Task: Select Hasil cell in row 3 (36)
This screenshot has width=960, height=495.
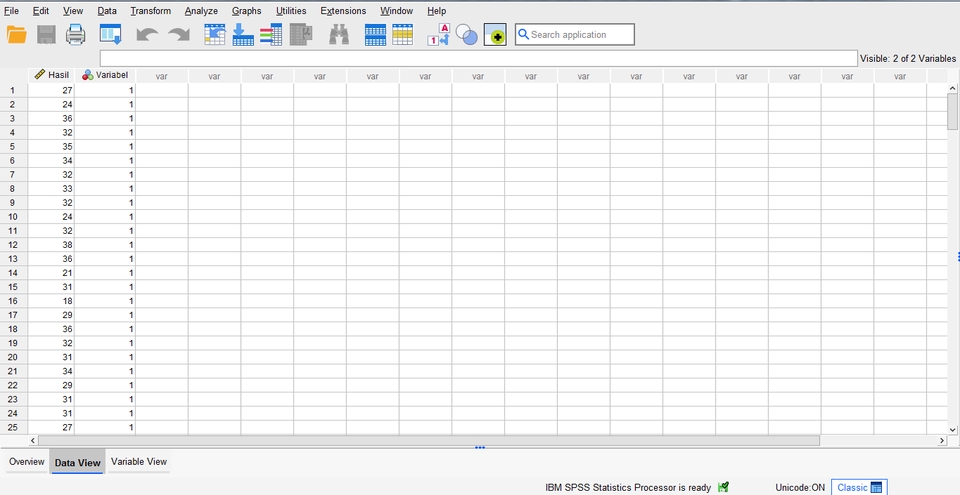Action: pyautogui.click(x=51, y=118)
